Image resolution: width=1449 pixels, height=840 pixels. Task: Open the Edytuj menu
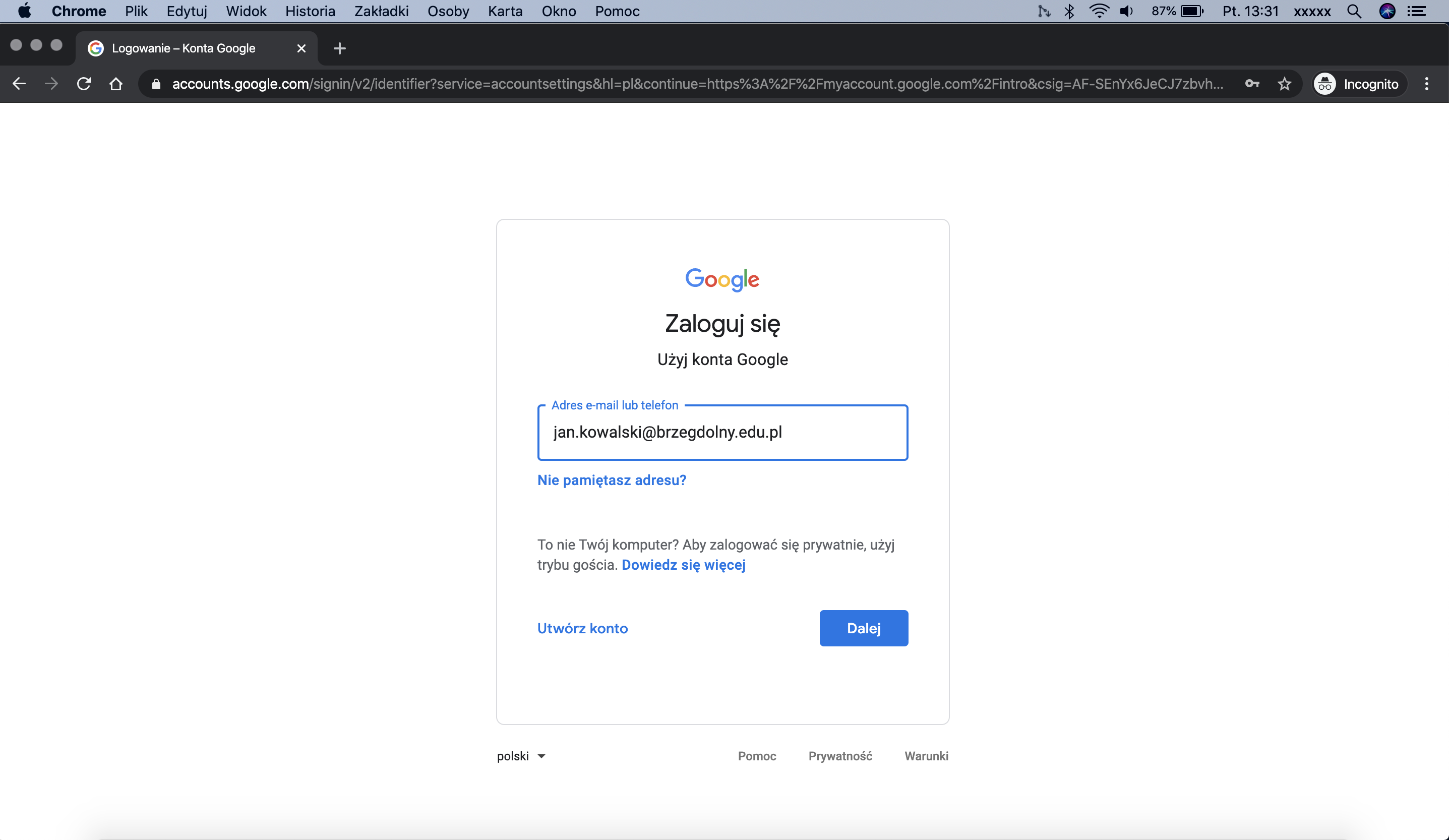187,11
